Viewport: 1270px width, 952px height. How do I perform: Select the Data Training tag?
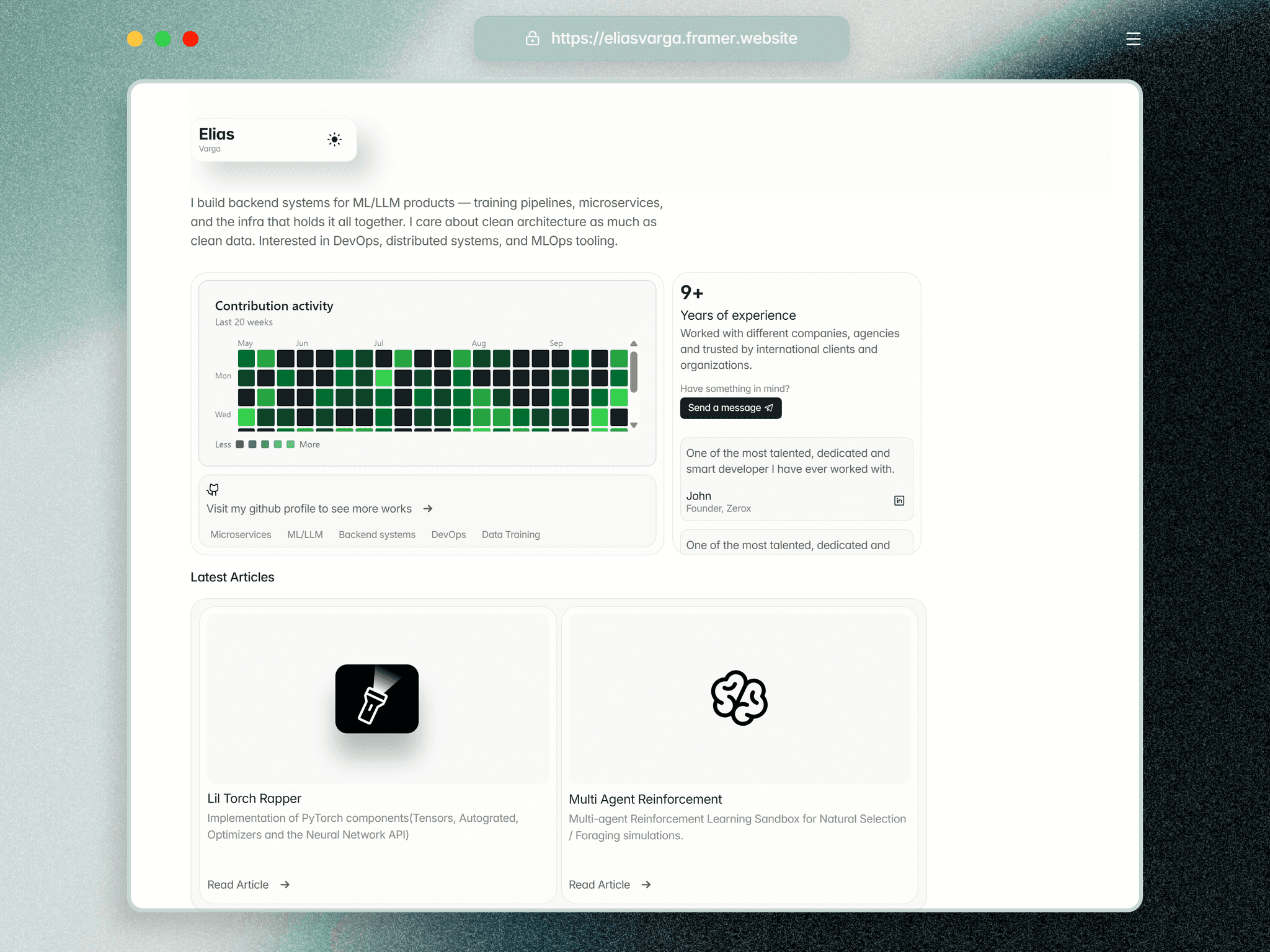pyautogui.click(x=511, y=534)
